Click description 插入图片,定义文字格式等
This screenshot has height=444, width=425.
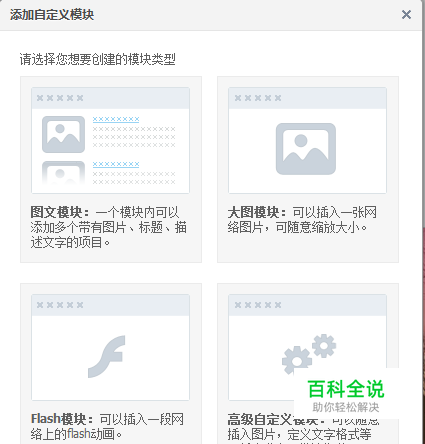pos(299,434)
